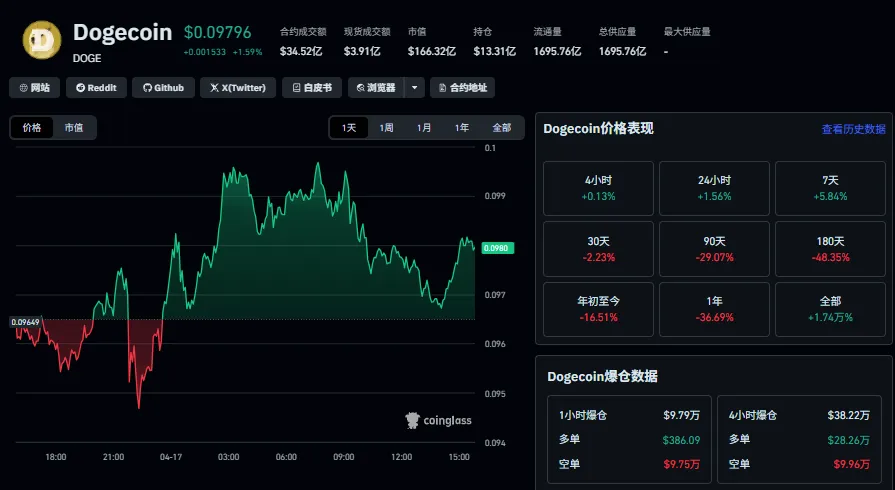Select the 1月 time range
This screenshot has height=490, width=895.
[424, 128]
